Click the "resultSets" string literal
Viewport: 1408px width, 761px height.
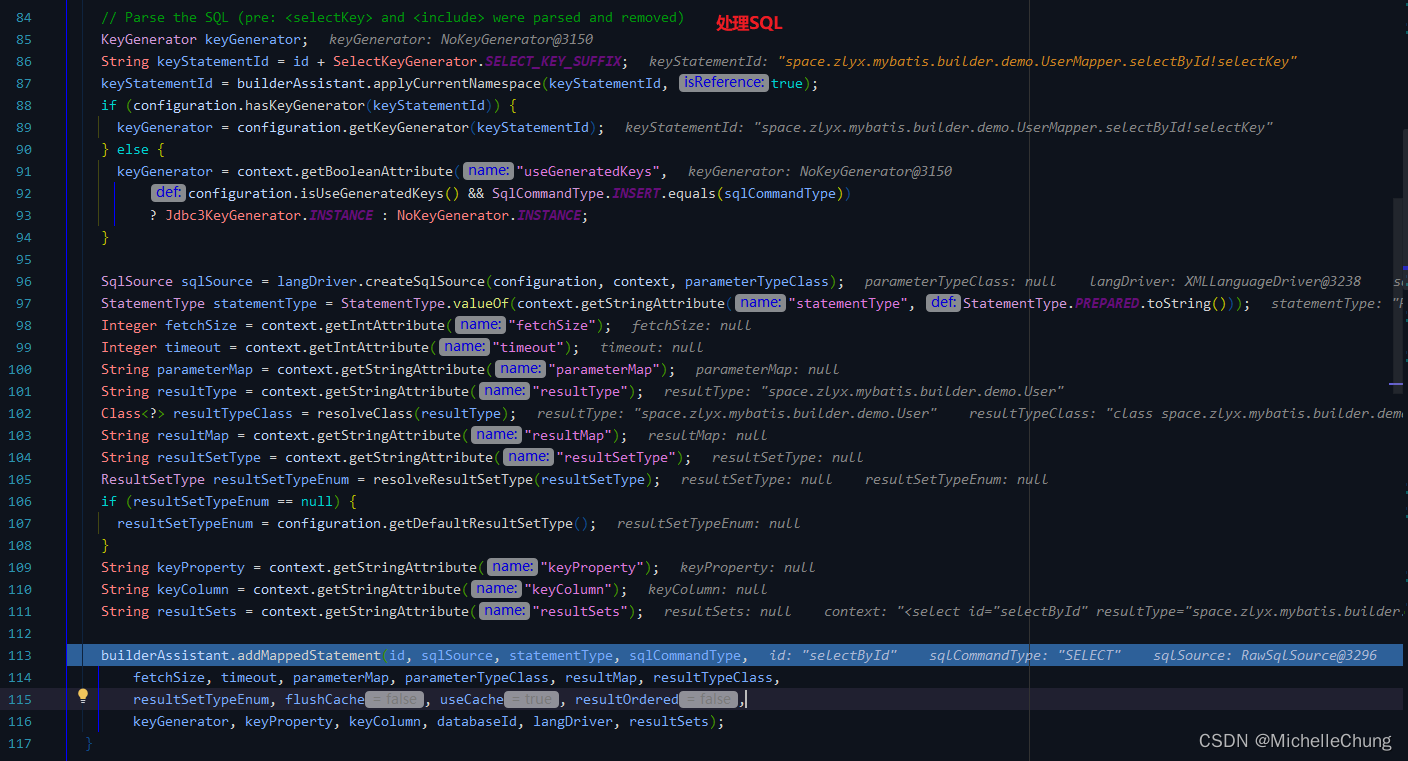point(581,611)
